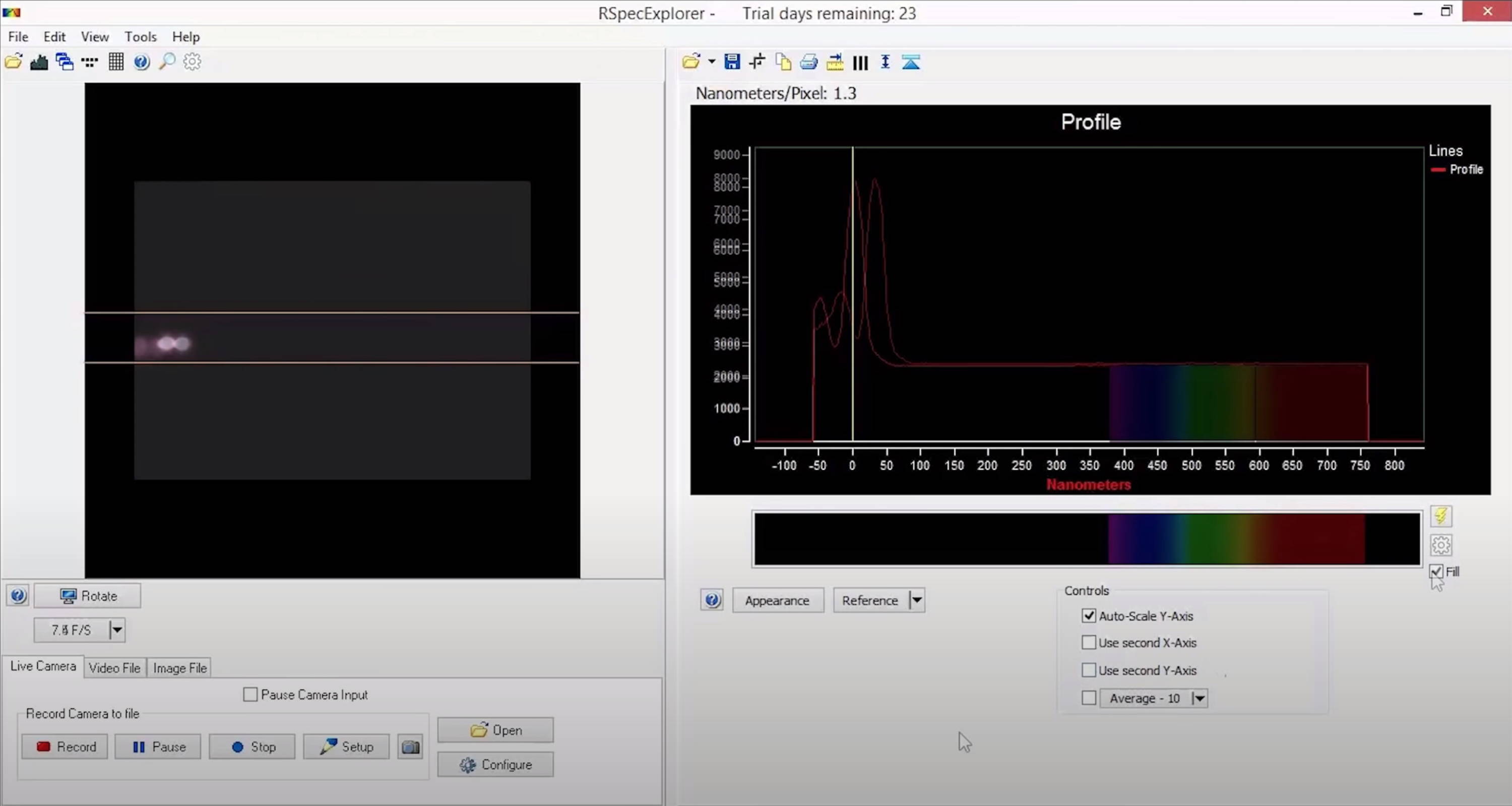
Task: Enable Use second X-Axis
Action: [x=1089, y=642]
